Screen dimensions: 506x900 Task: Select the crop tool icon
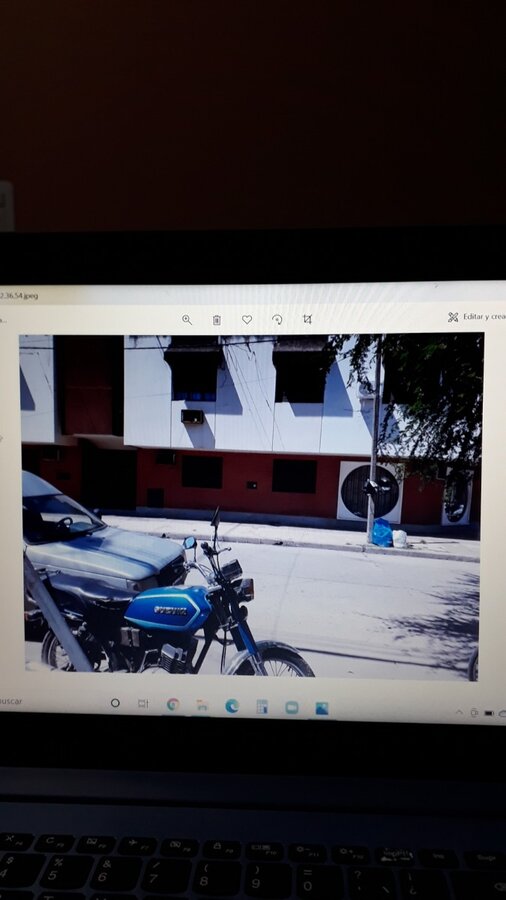coord(307,319)
